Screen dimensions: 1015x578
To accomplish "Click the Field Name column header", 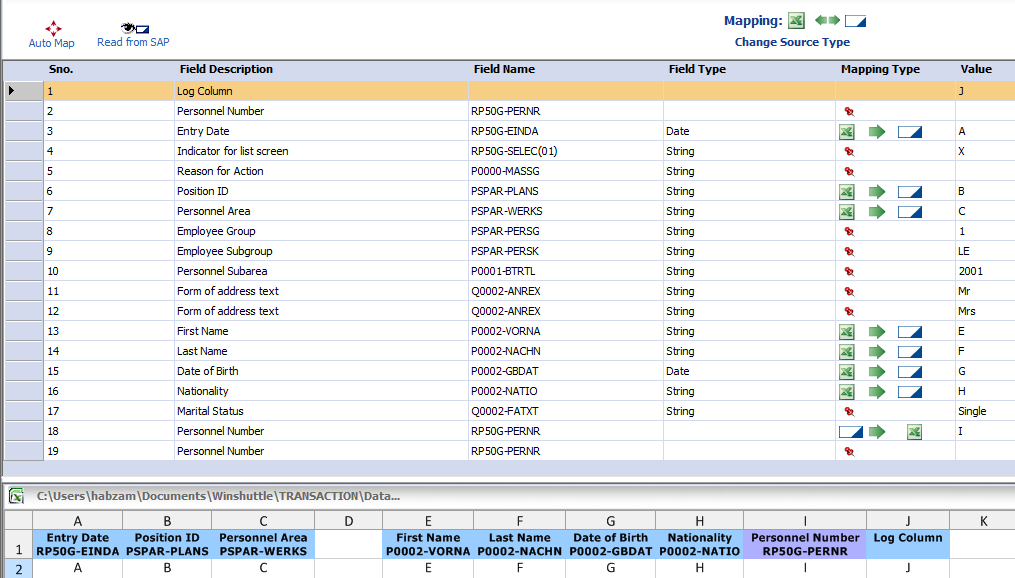I will coord(504,69).
